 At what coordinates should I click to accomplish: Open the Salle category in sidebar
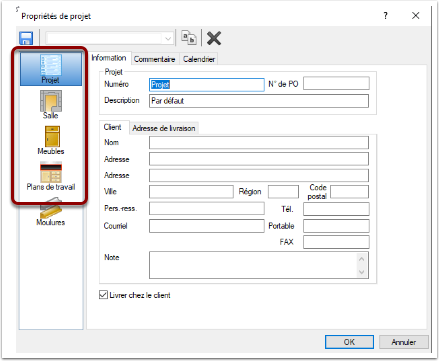[x=51, y=105]
